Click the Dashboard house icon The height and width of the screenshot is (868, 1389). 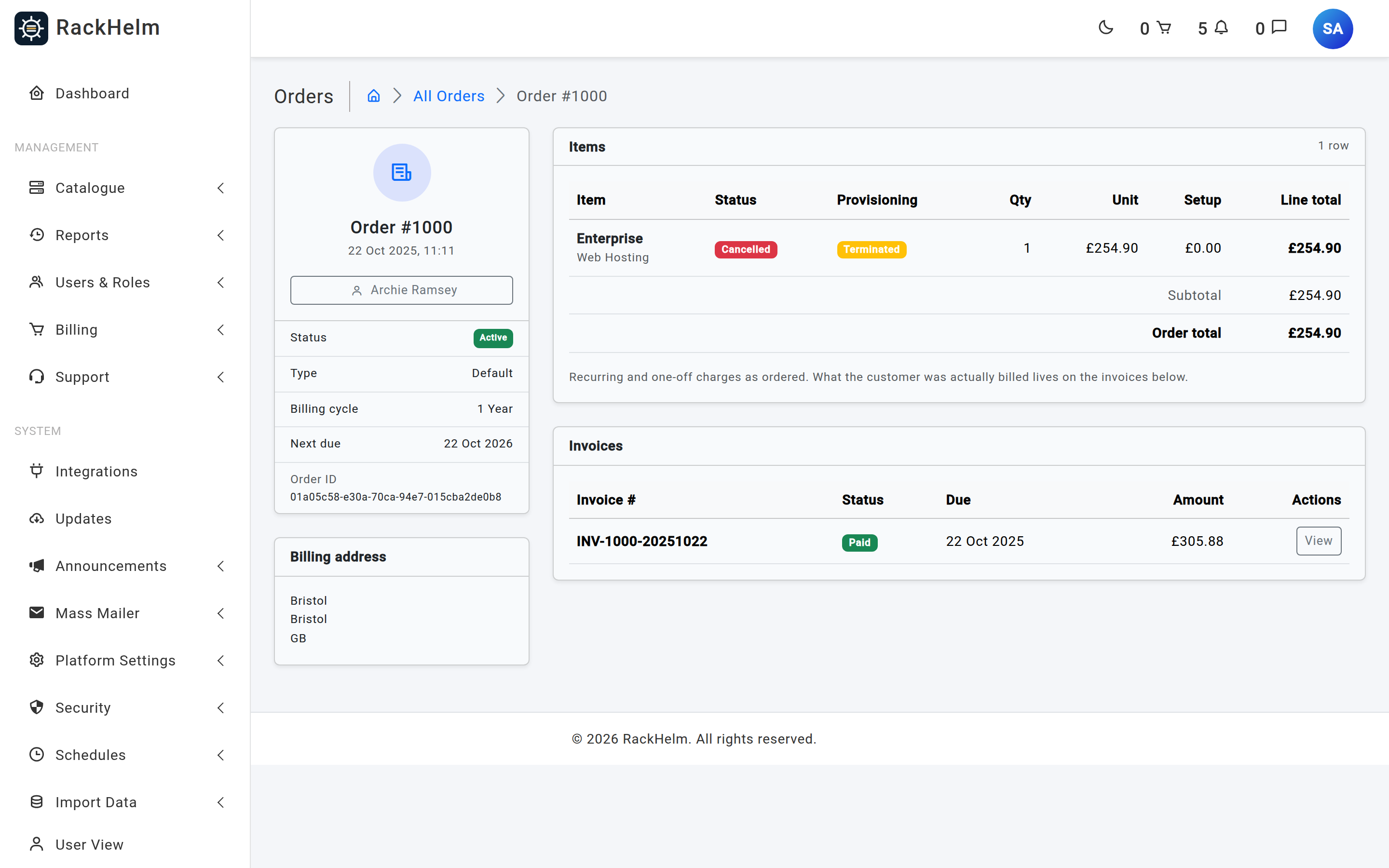37,93
